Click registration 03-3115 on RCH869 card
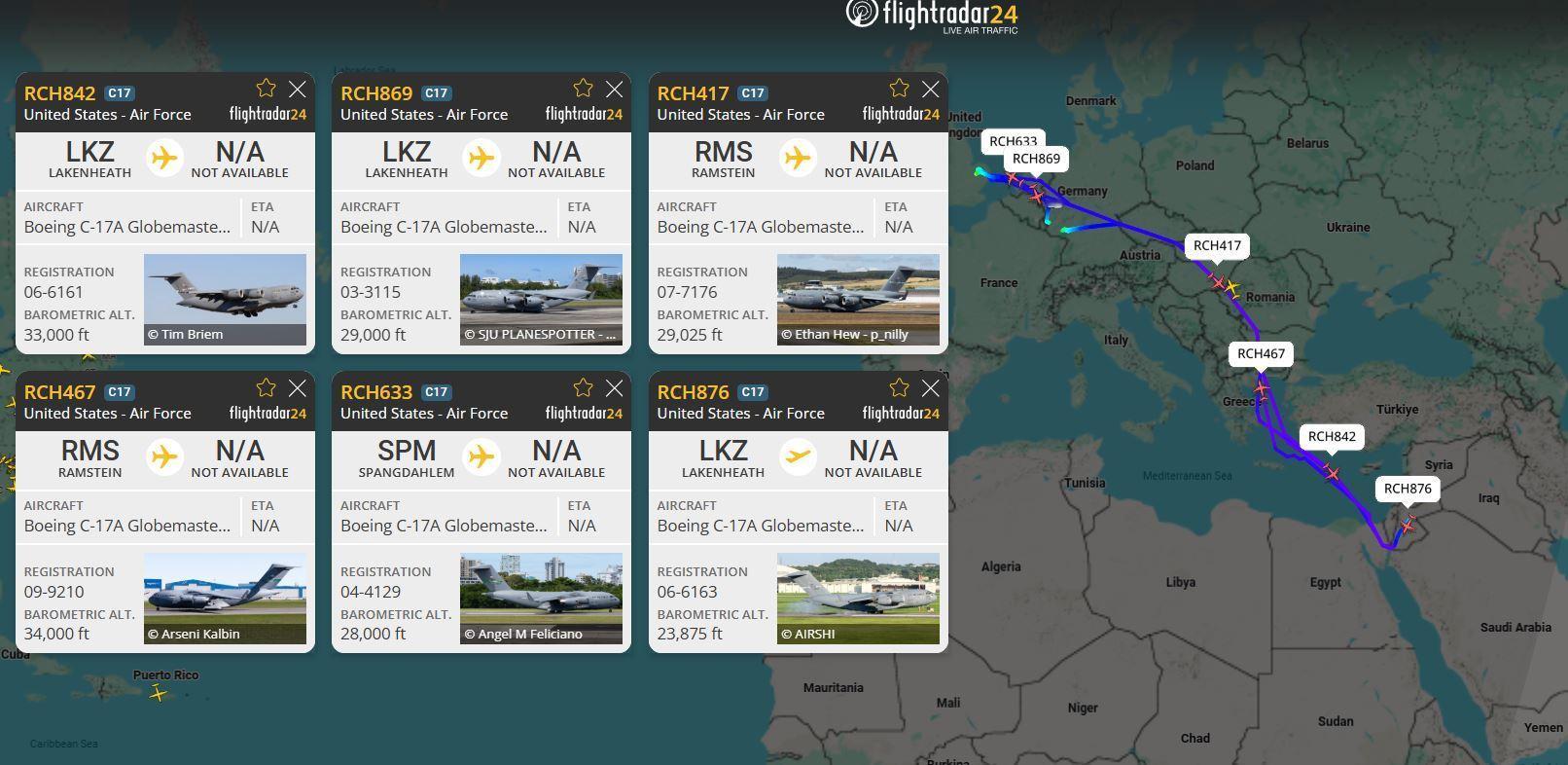Screen dimensions: 1568x765 pos(370,292)
